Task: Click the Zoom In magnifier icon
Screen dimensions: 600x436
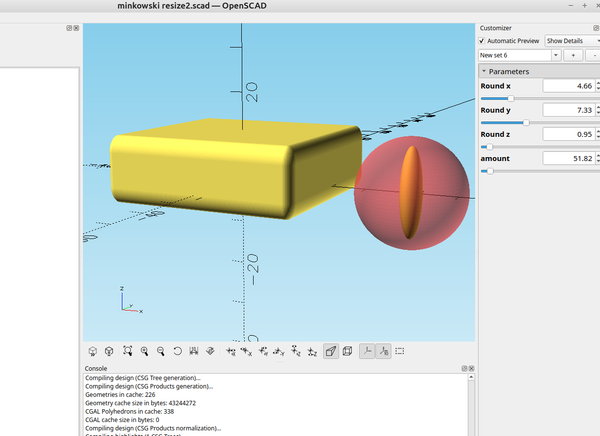Action: [144, 351]
